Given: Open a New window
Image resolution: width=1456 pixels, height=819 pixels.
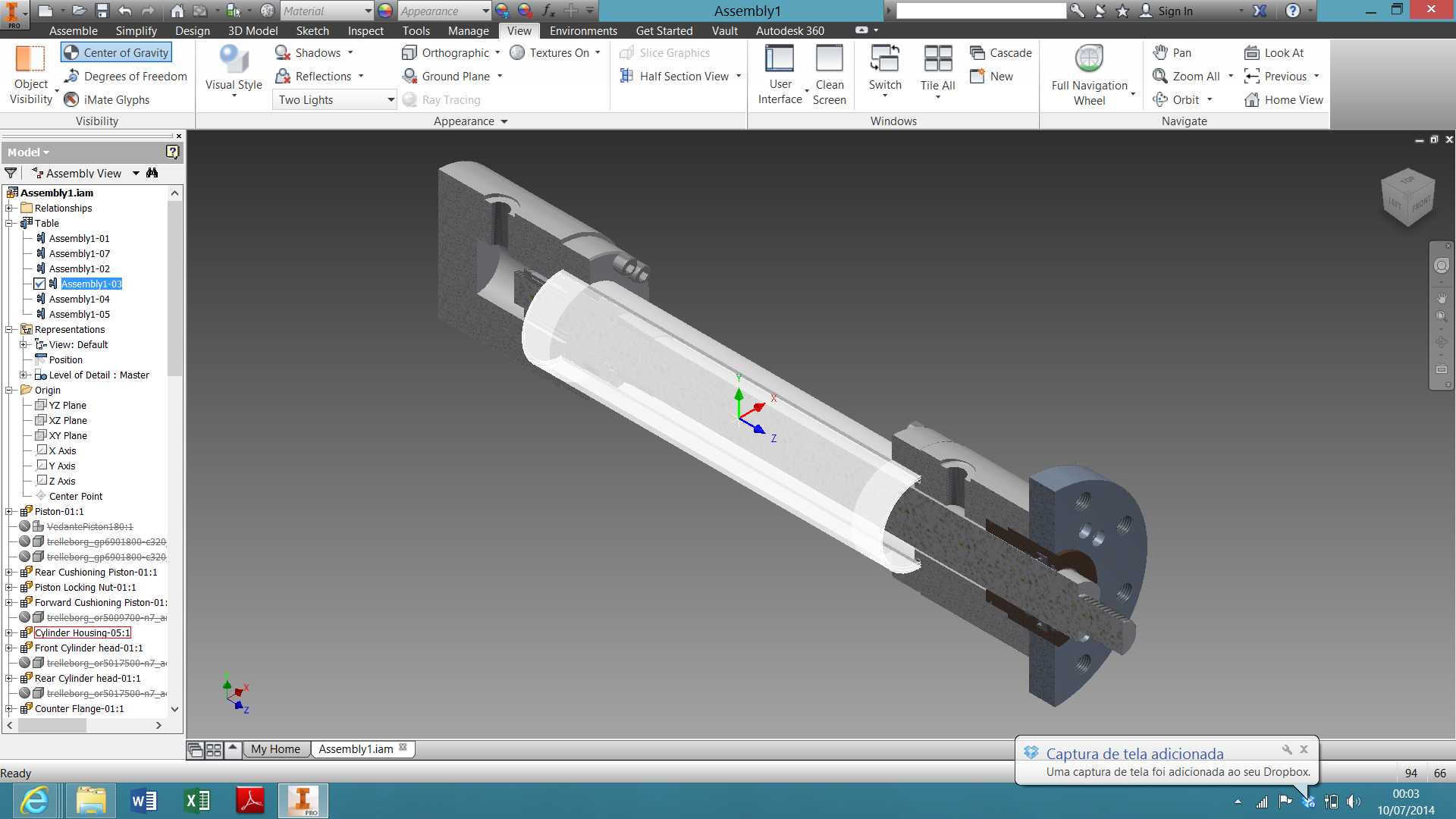Looking at the screenshot, I should (x=991, y=76).
